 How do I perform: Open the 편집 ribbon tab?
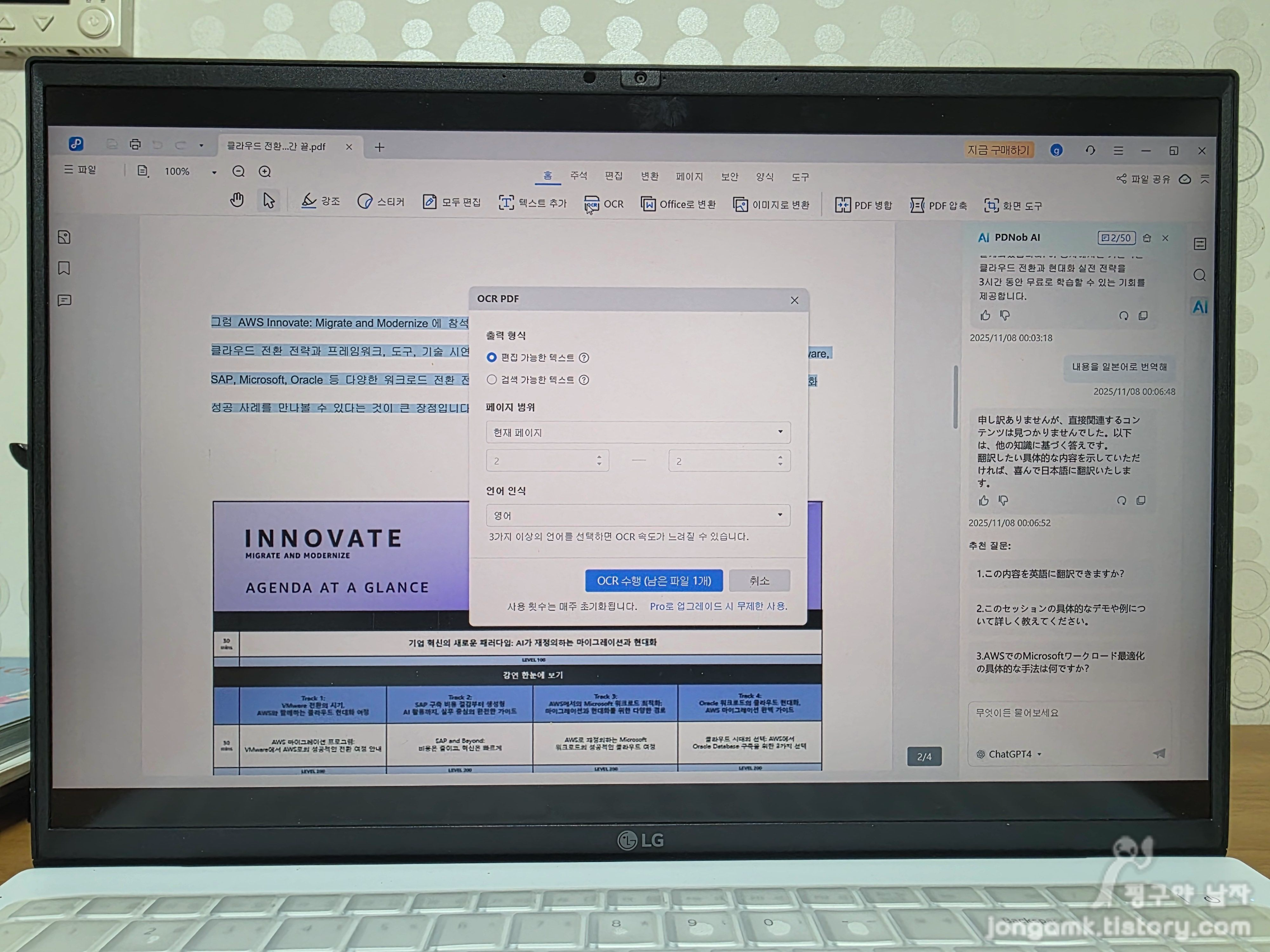pos(613,176)
